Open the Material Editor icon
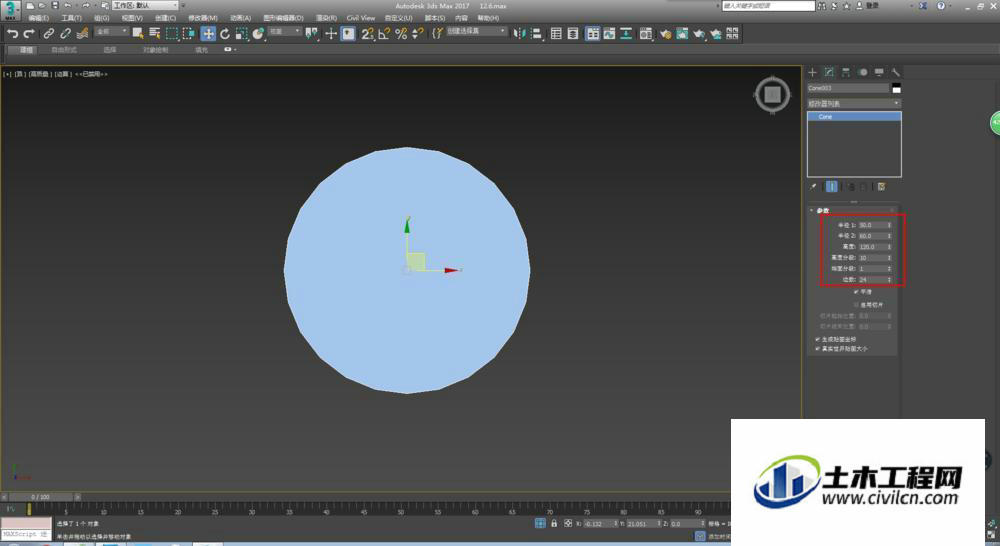Screen dimensions: 1000x546 pos(646,34)
